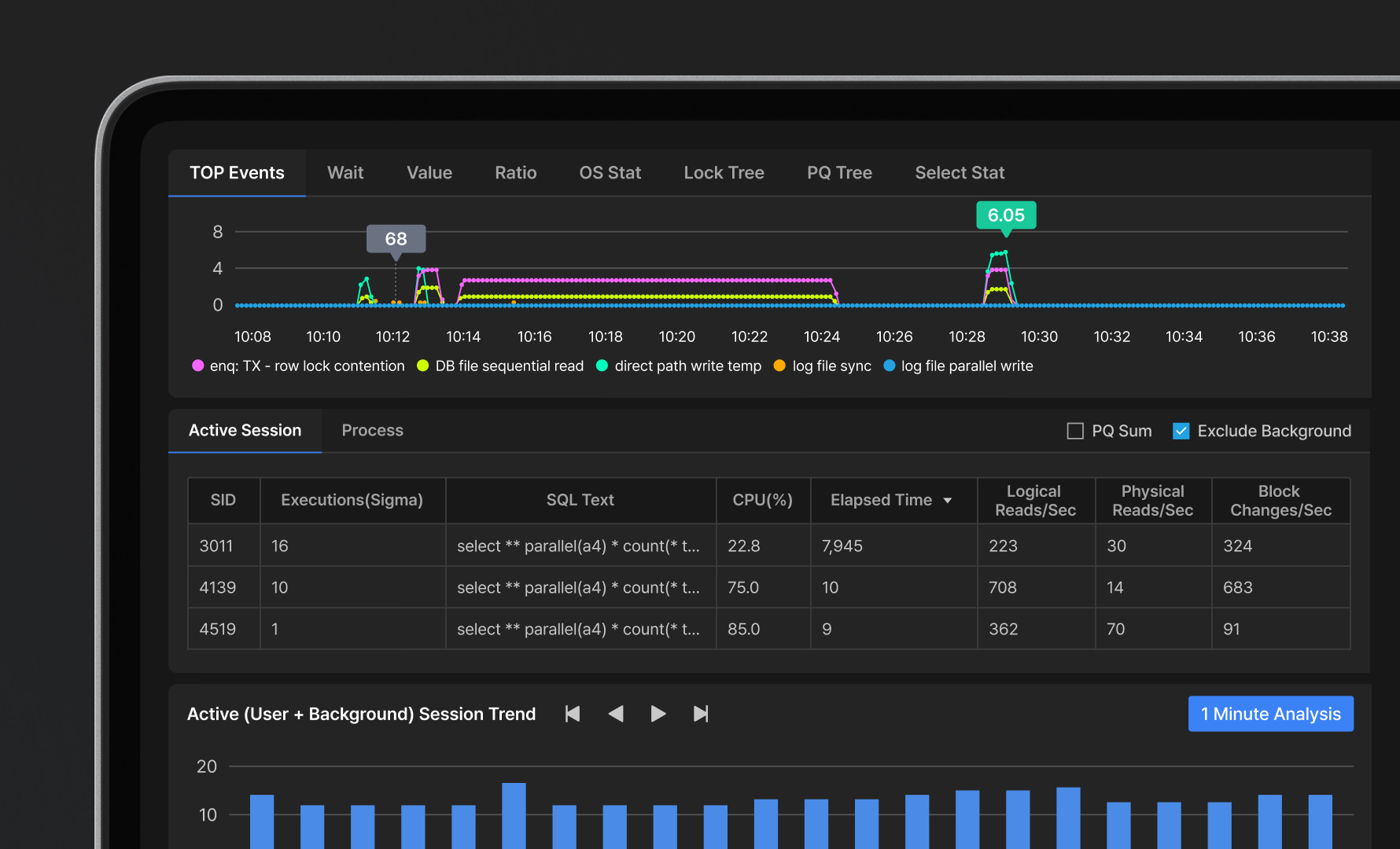Screen dimensions: 1400x849
Task: Switch to the Lock Tree tab
Action: (724, 173)
